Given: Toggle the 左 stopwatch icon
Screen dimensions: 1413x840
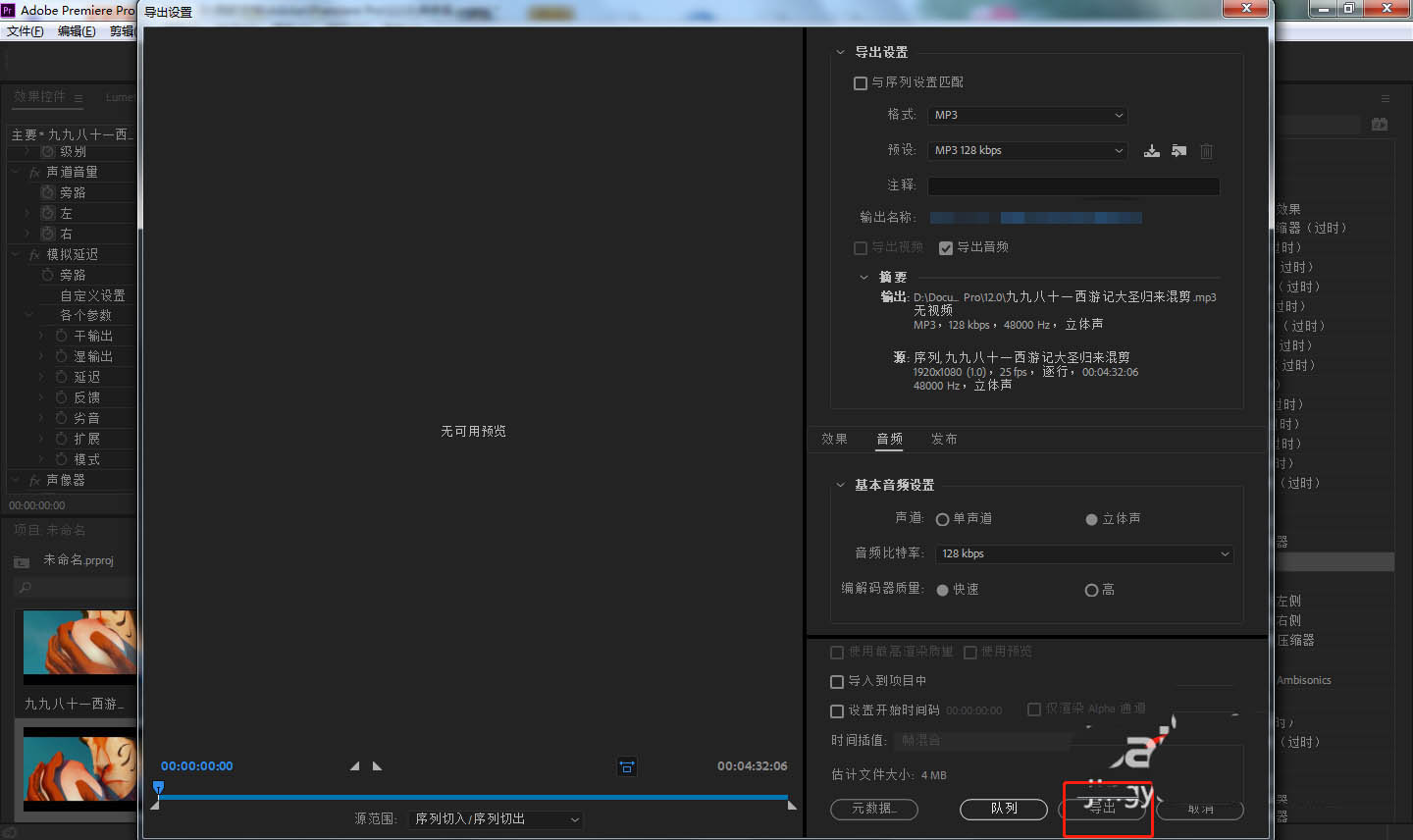Looking at the screenshot, I should tap(48, 213).
